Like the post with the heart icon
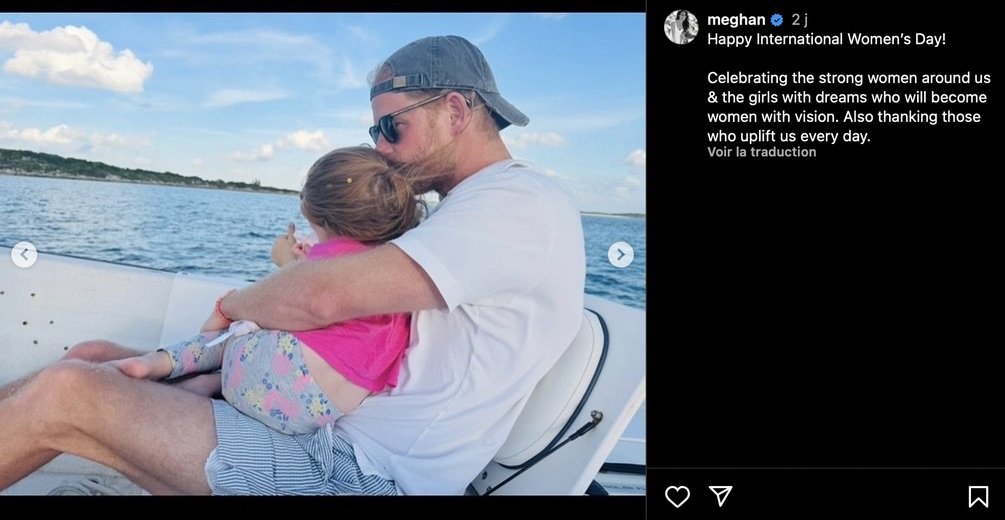Image resolution: width=1005 pixels, height=520 pixels. (677, 496)
